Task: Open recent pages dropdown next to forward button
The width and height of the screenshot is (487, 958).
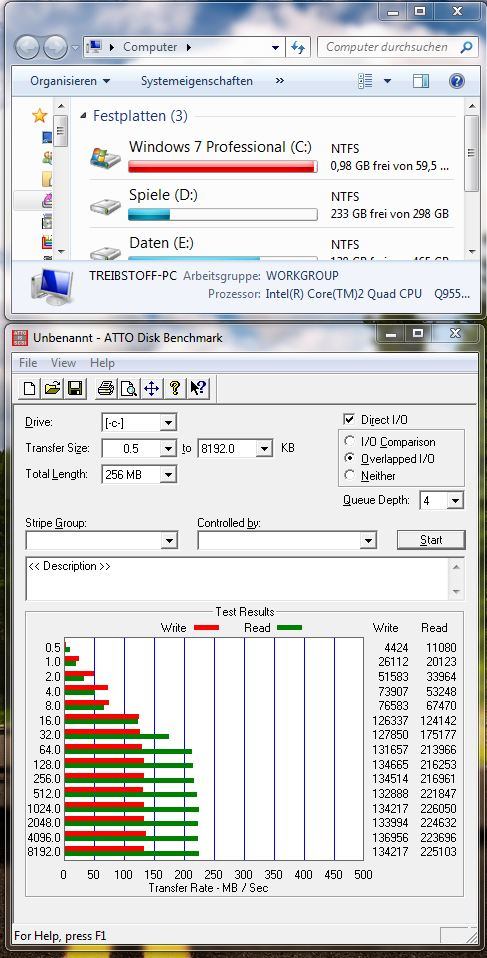Action: pos(75,47)
